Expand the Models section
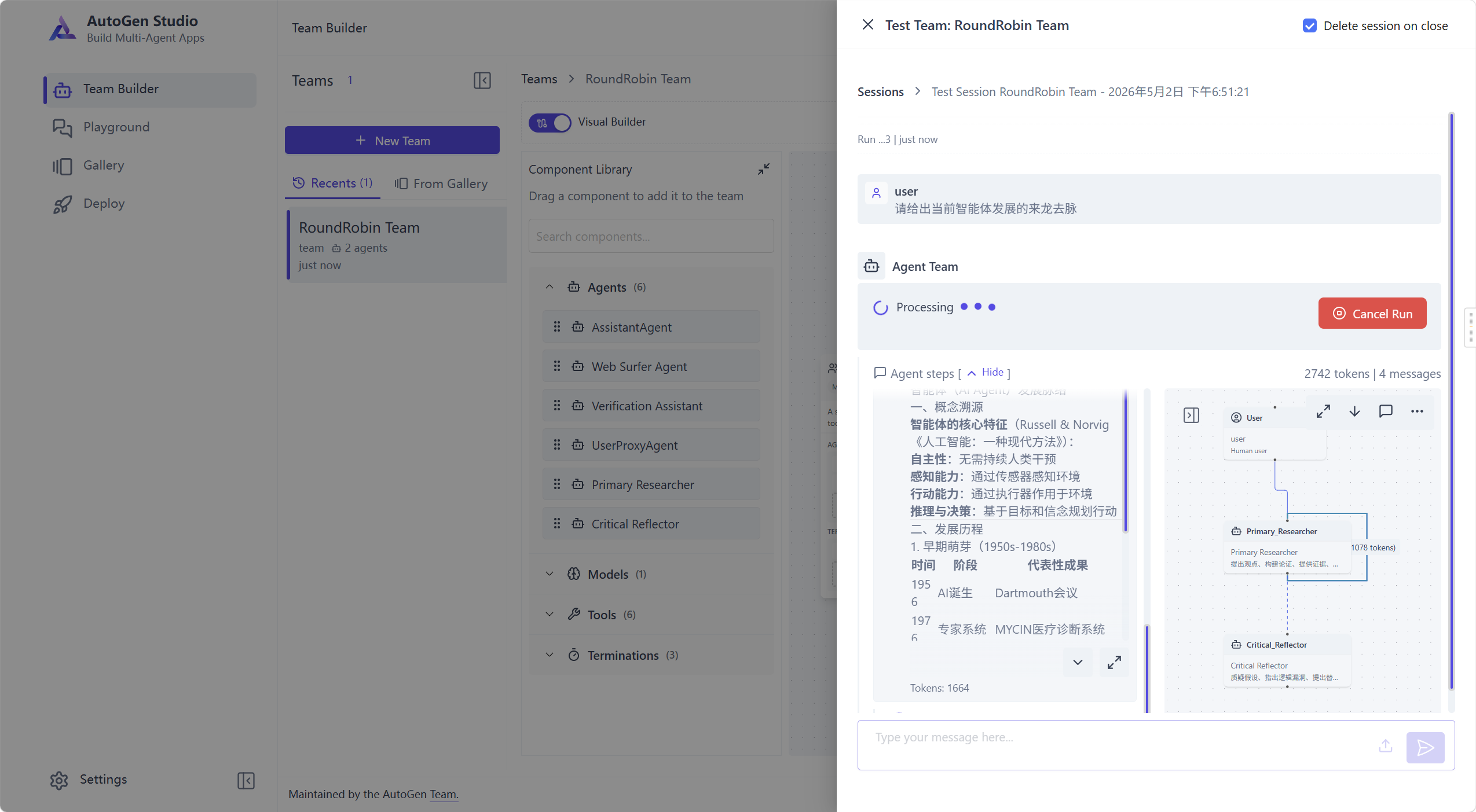This screenshot has height=812, width=1476. 550,574
